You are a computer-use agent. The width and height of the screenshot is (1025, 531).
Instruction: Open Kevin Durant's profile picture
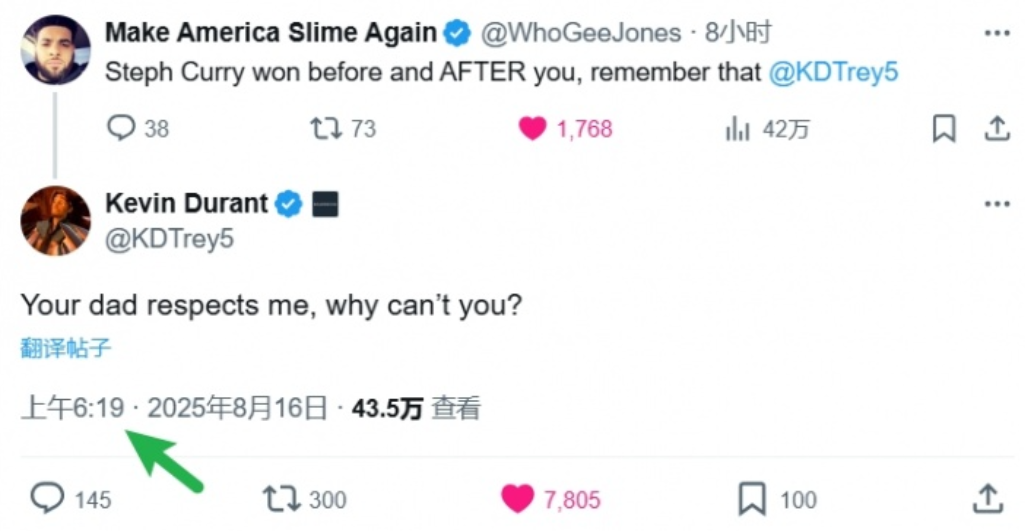click(55, 220)
